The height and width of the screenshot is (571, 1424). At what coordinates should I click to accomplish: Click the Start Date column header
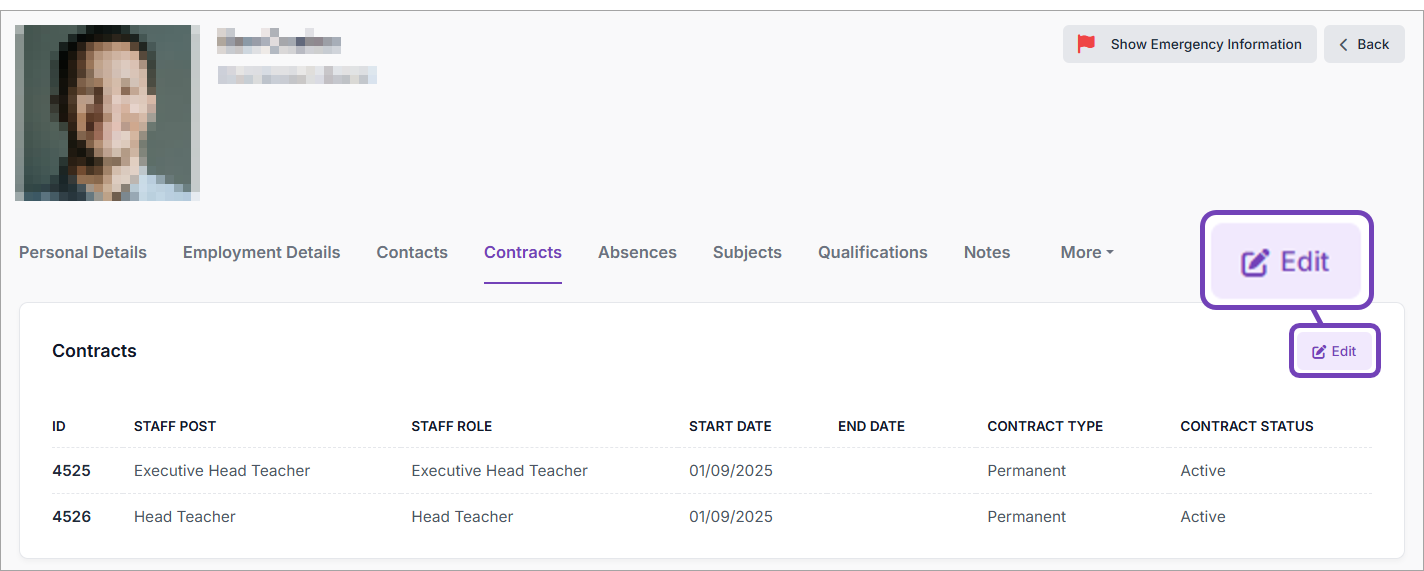click(x=730, y=426)
